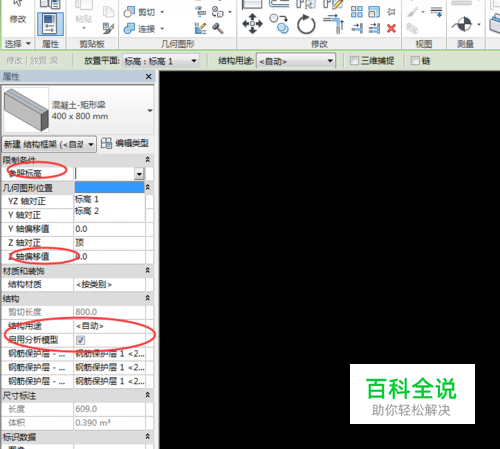Select the Copy tool with two circles
Image resolution: width=500 pixels, height=449 pixels.
pos(279,24)
